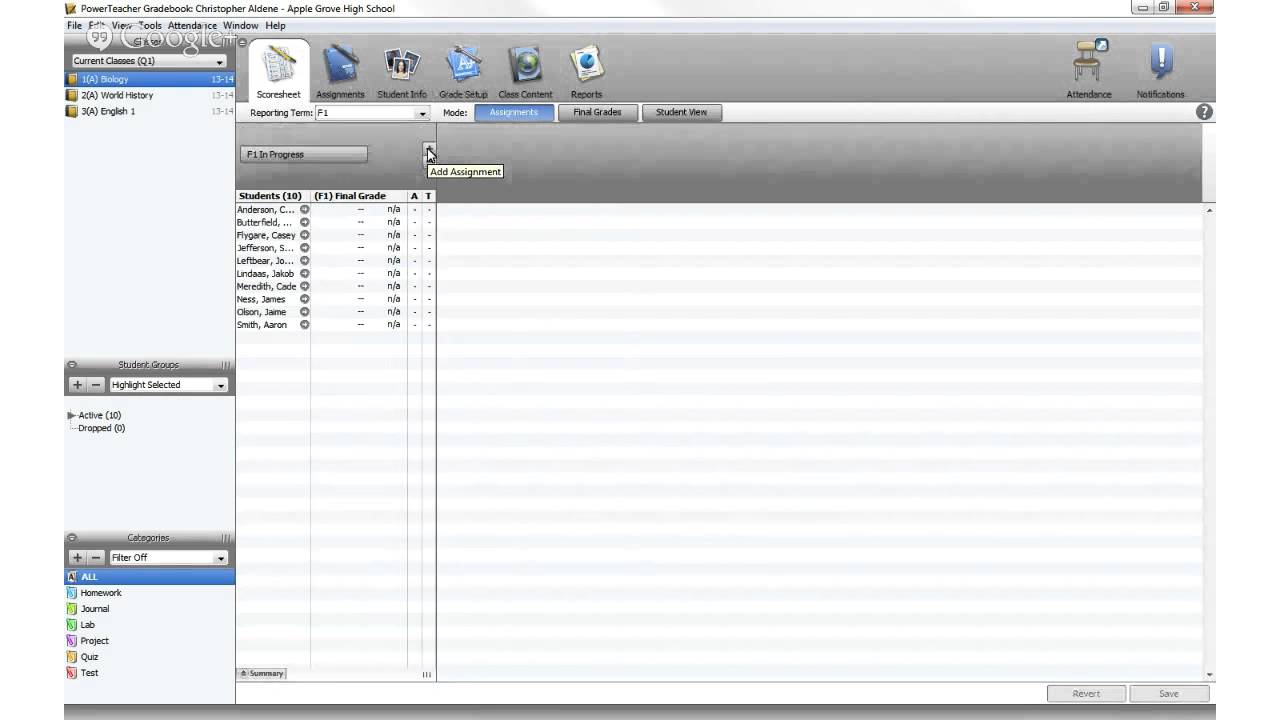This screenshot has height=720, width=1280.
Task: Open the Scoresheet view icon
Action: tap(278, 72)
